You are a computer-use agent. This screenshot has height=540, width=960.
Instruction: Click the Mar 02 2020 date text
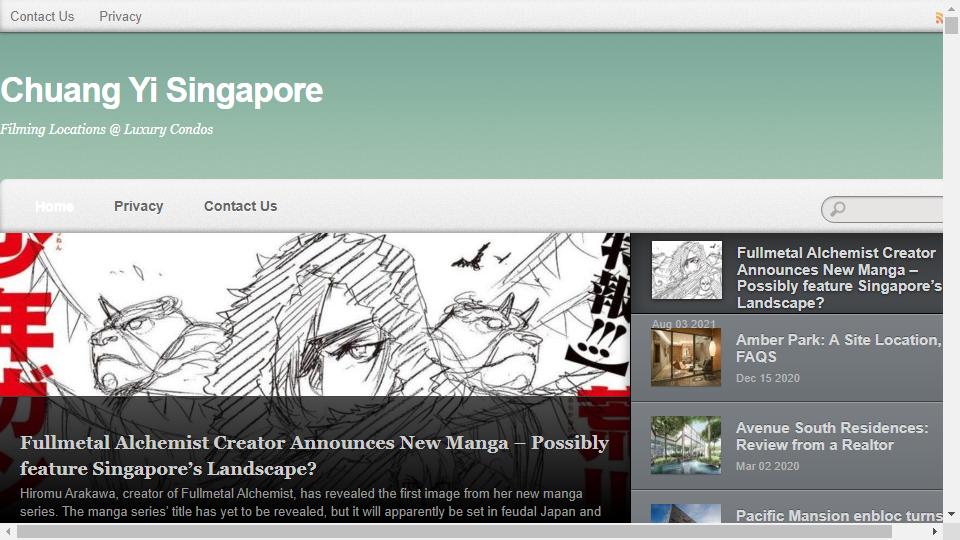pyautogui.click(x=767, y=467)
